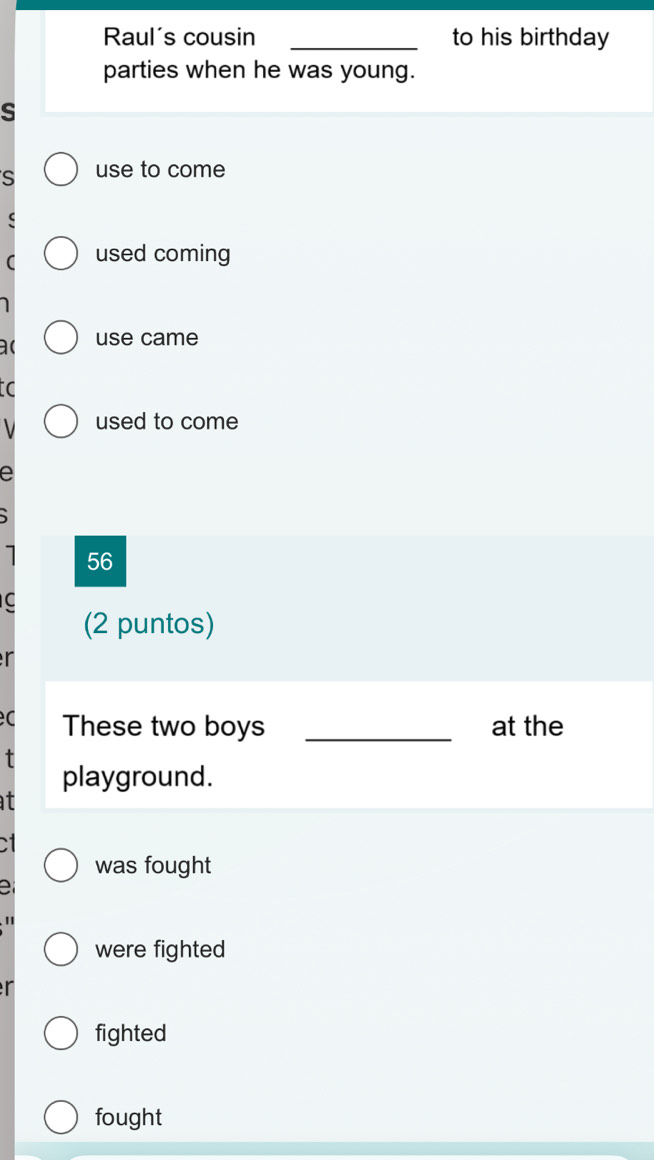
Task: Choose the 'were fighted' option
Action: point(61,949)
